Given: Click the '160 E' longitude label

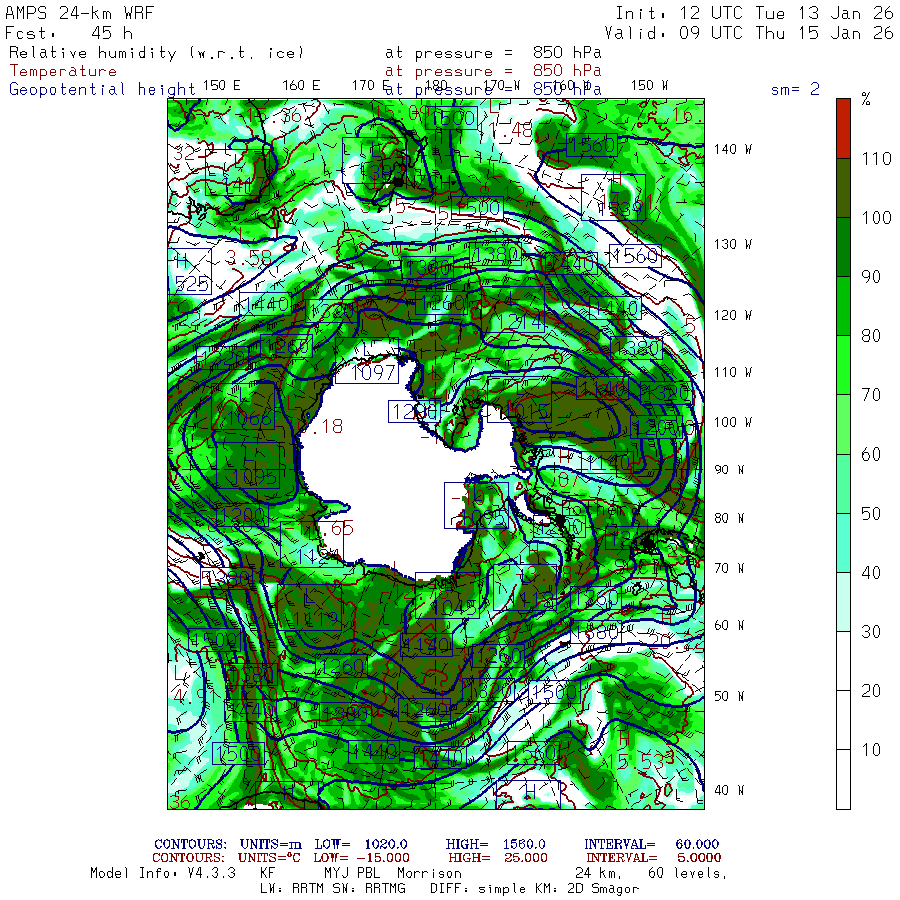Looking at the screenshot, I should pos(301,86).
